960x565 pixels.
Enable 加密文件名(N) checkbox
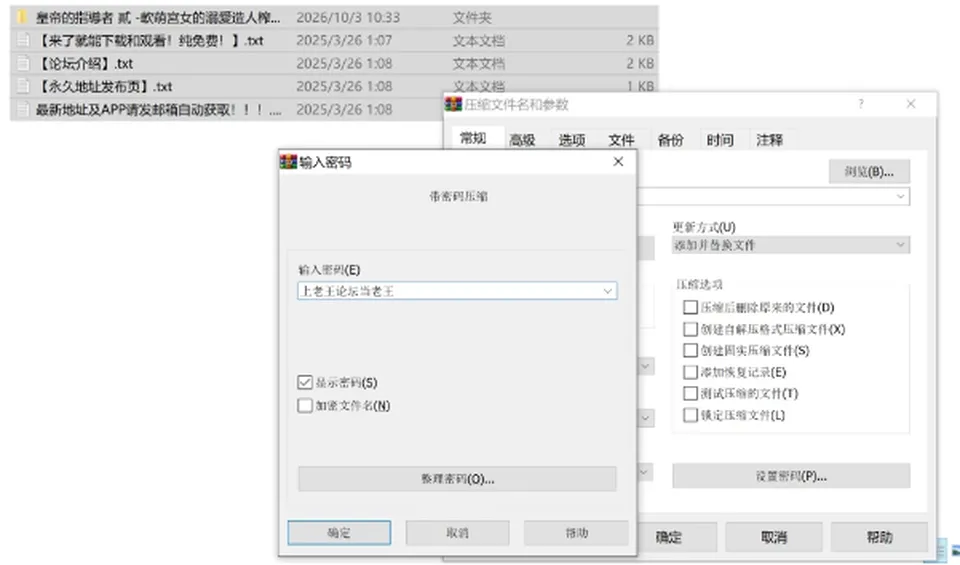[305, 405]
